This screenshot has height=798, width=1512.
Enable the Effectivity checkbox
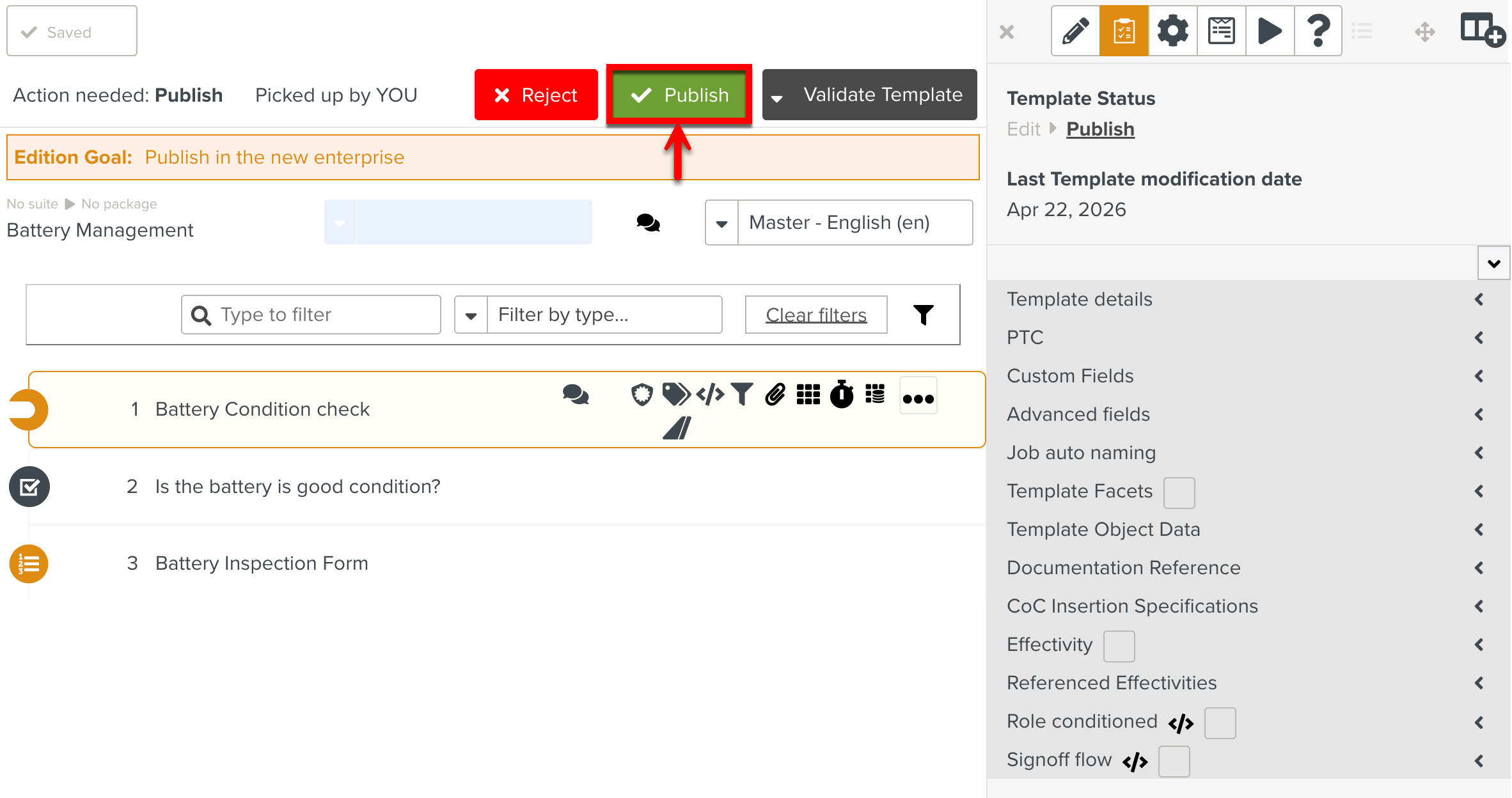[x=1118, y=646]
